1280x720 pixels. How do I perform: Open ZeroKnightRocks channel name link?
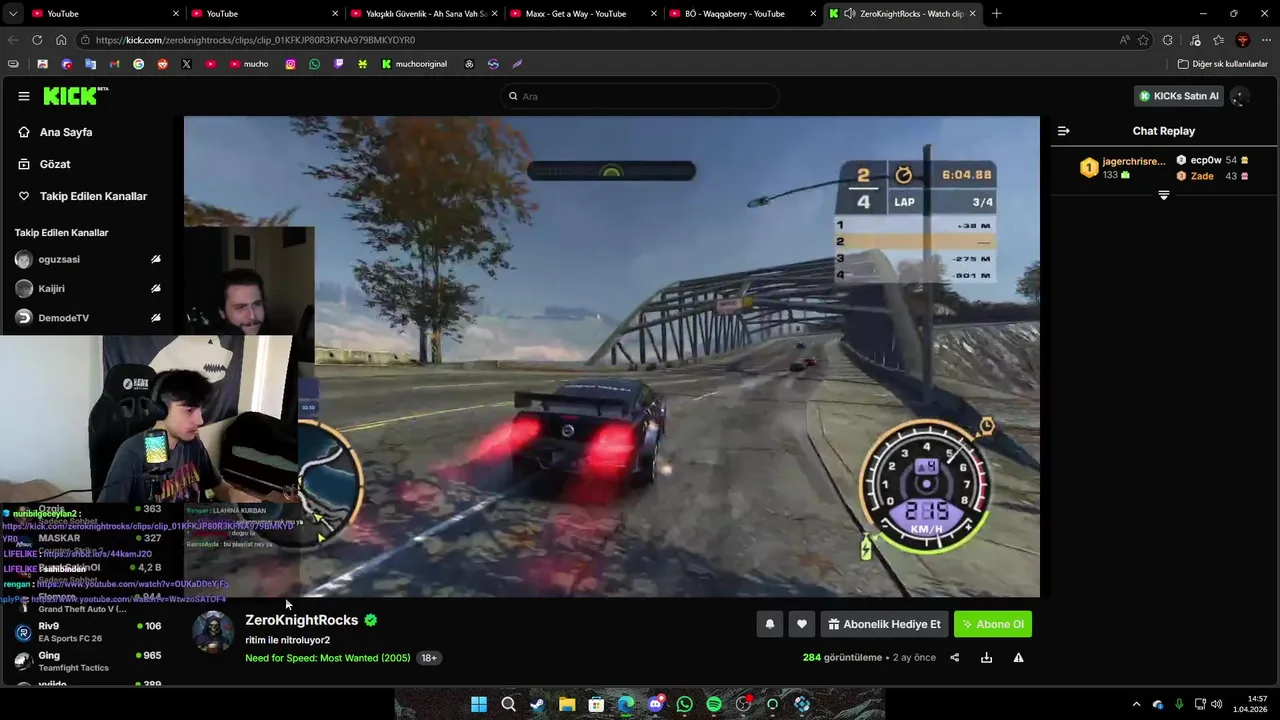pos(301,620)
